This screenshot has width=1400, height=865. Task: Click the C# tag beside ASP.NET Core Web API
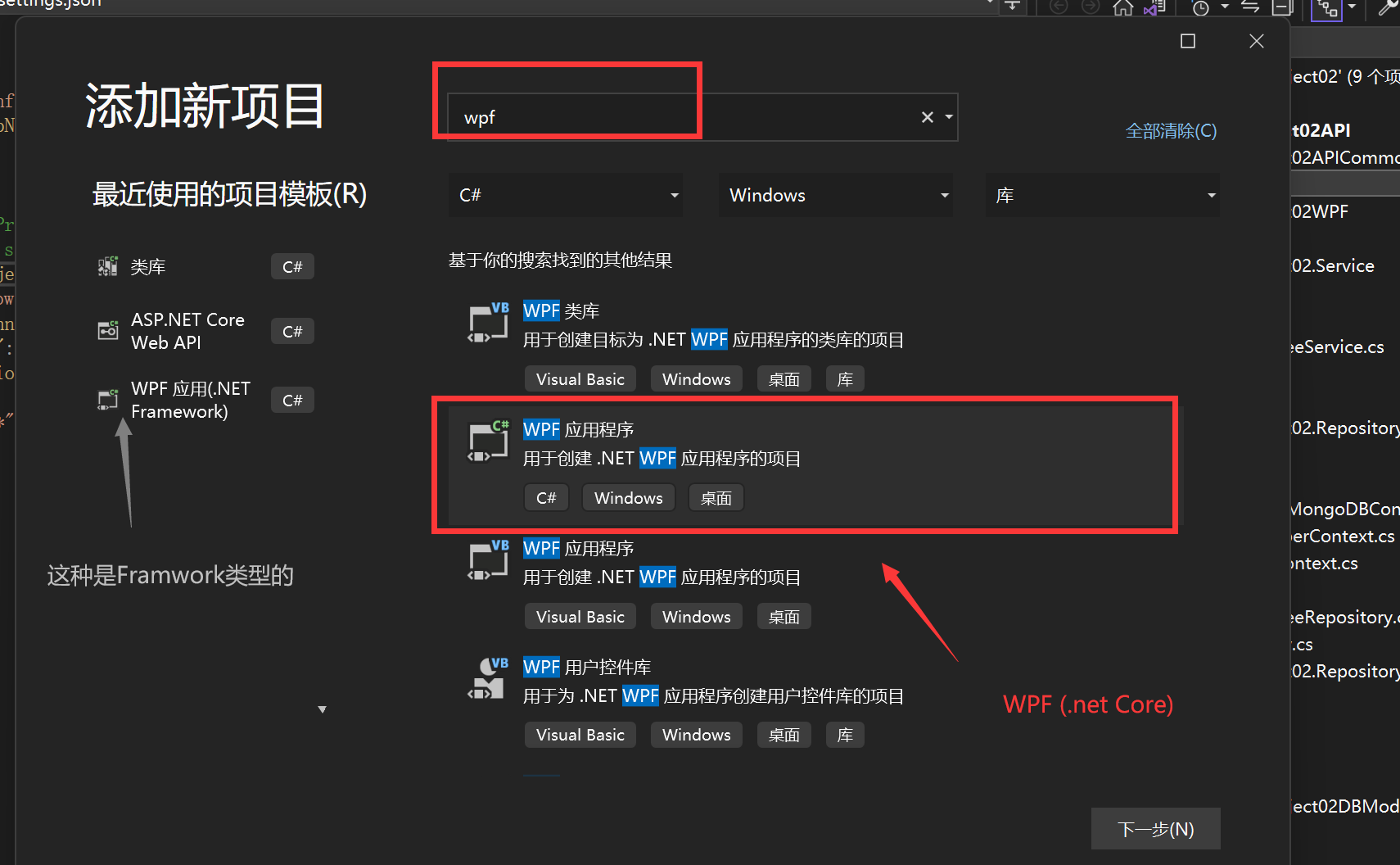(292, 331)
